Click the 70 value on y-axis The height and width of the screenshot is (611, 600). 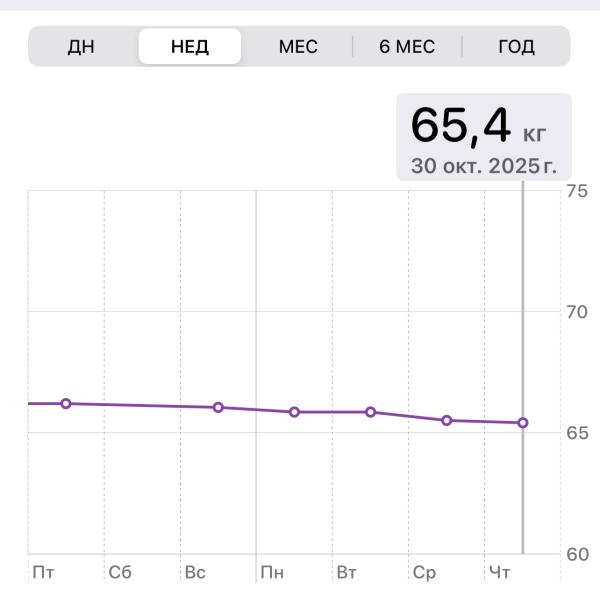[575, 311]
